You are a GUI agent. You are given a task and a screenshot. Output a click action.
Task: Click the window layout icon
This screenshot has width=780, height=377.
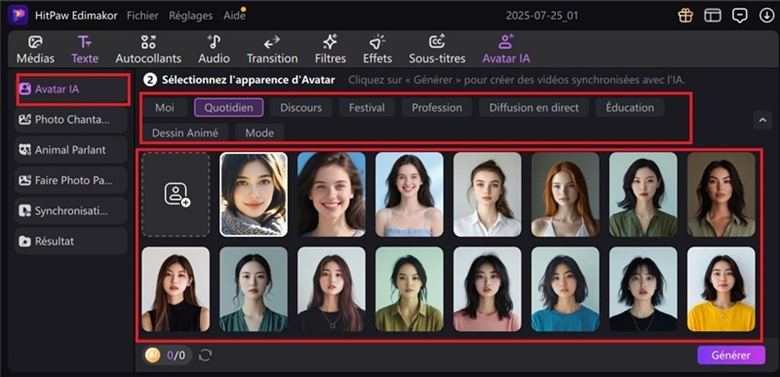712,15
